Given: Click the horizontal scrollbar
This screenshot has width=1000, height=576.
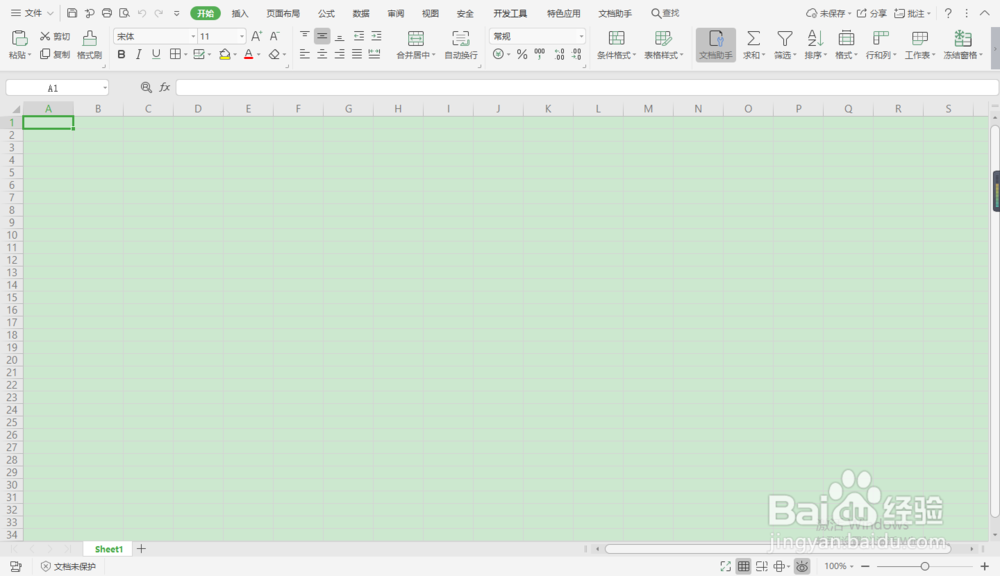Looking at the screenshot, I should tap(777, 549).
